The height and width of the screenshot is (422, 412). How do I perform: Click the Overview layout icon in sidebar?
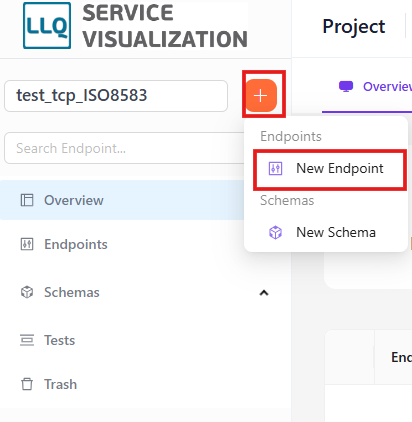click(x=27, y=200)
